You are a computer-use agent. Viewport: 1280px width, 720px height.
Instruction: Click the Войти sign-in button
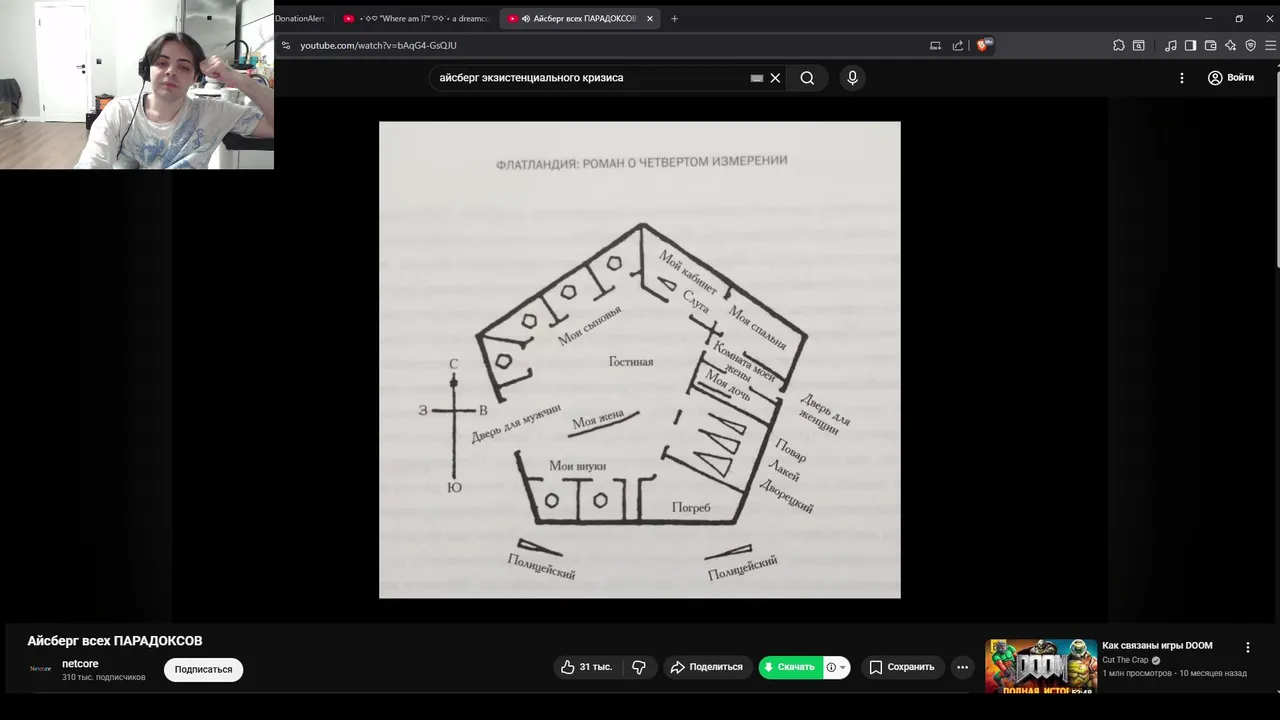[x=1231, y=78]
